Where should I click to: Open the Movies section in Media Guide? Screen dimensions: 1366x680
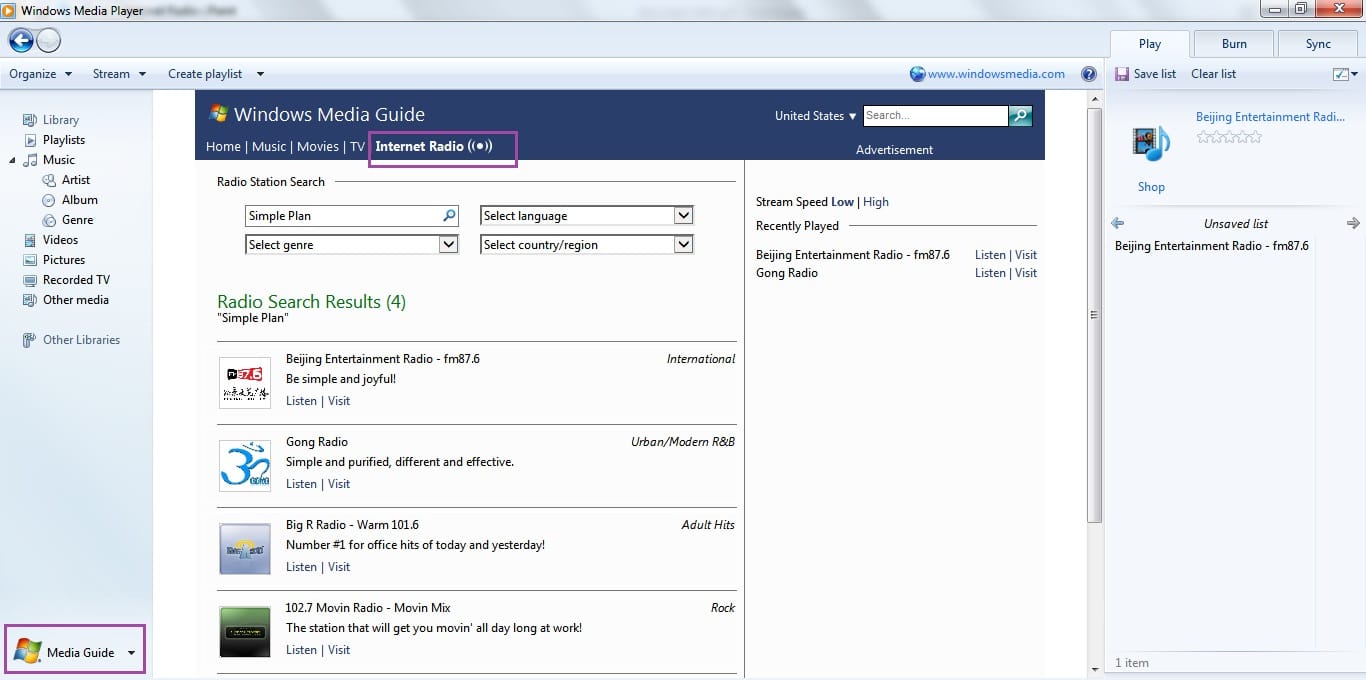pos(318,146)
